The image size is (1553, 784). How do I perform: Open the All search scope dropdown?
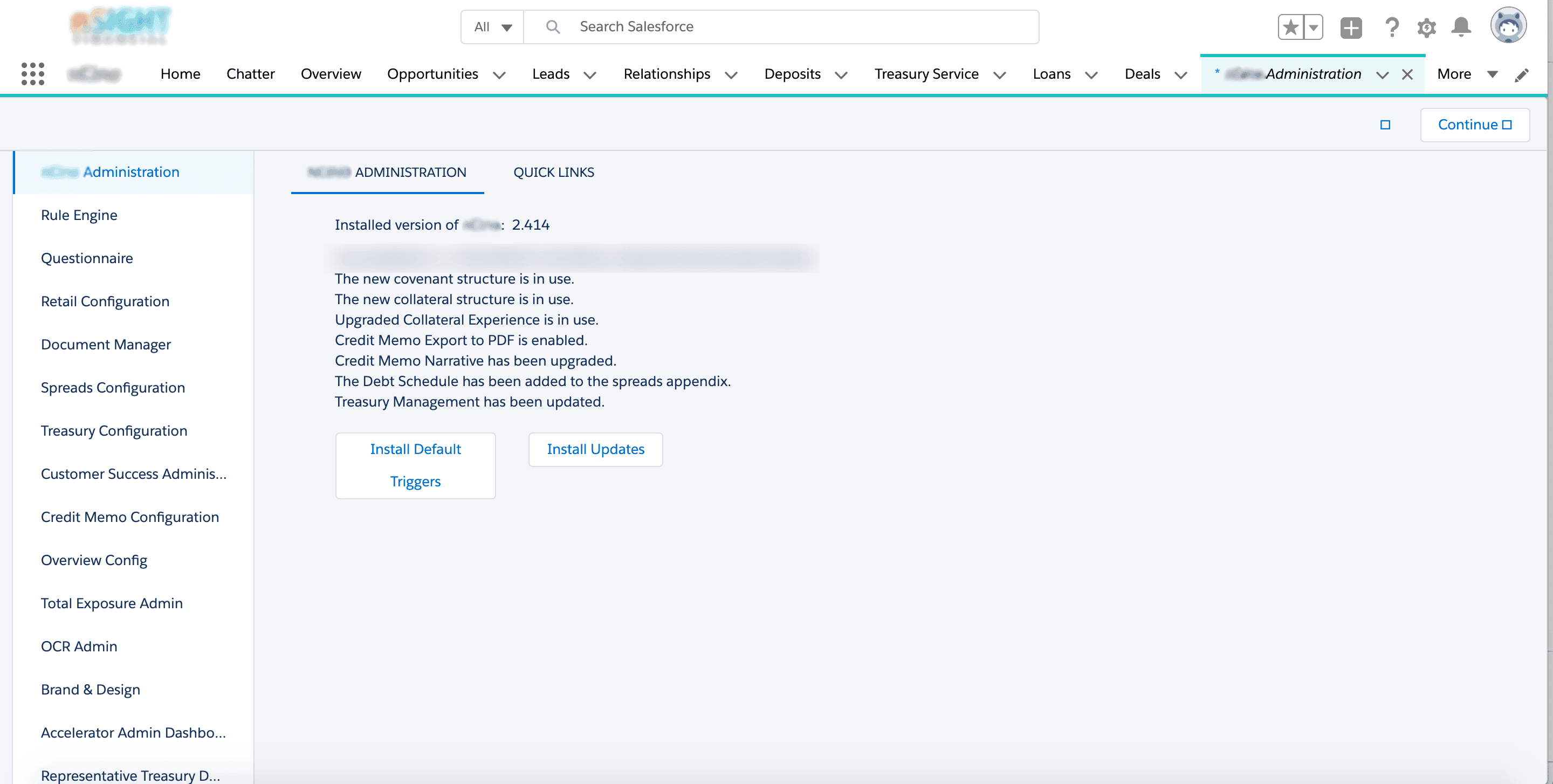[492, 27]
